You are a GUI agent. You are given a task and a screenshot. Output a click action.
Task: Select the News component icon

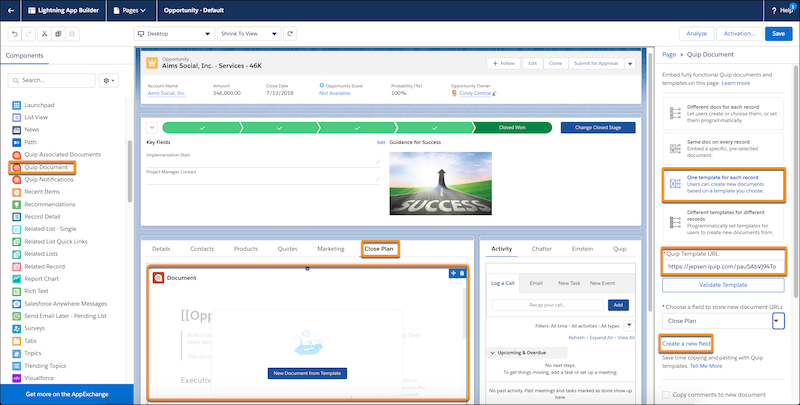[x=16, y=130]
